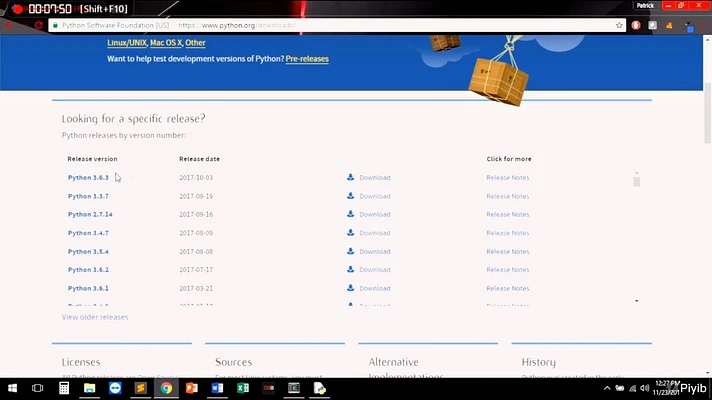This screenshot has width=712, height=400.
Task: Click the browser reload icon
Action: point(39,25)
